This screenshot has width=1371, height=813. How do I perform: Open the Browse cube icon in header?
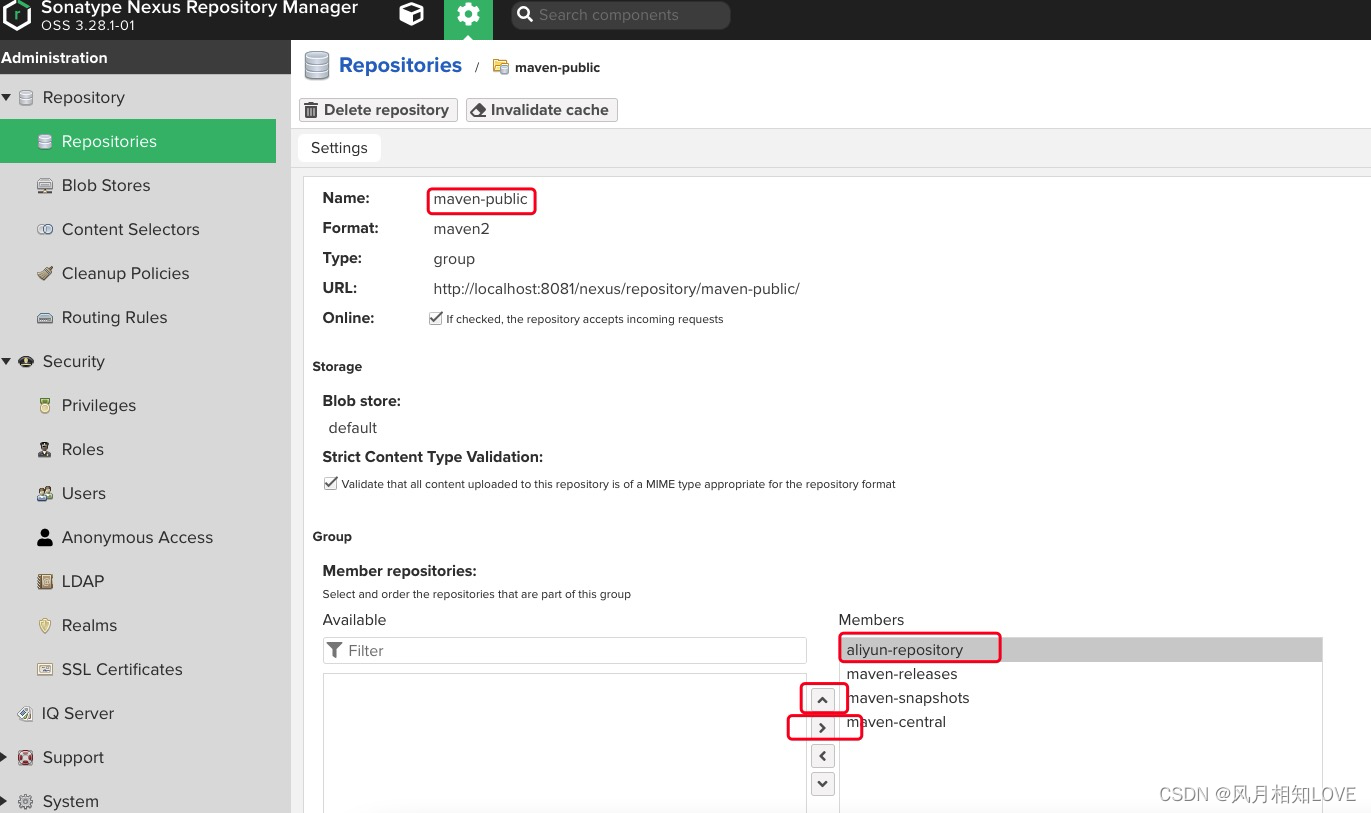(x=411, y=14)
